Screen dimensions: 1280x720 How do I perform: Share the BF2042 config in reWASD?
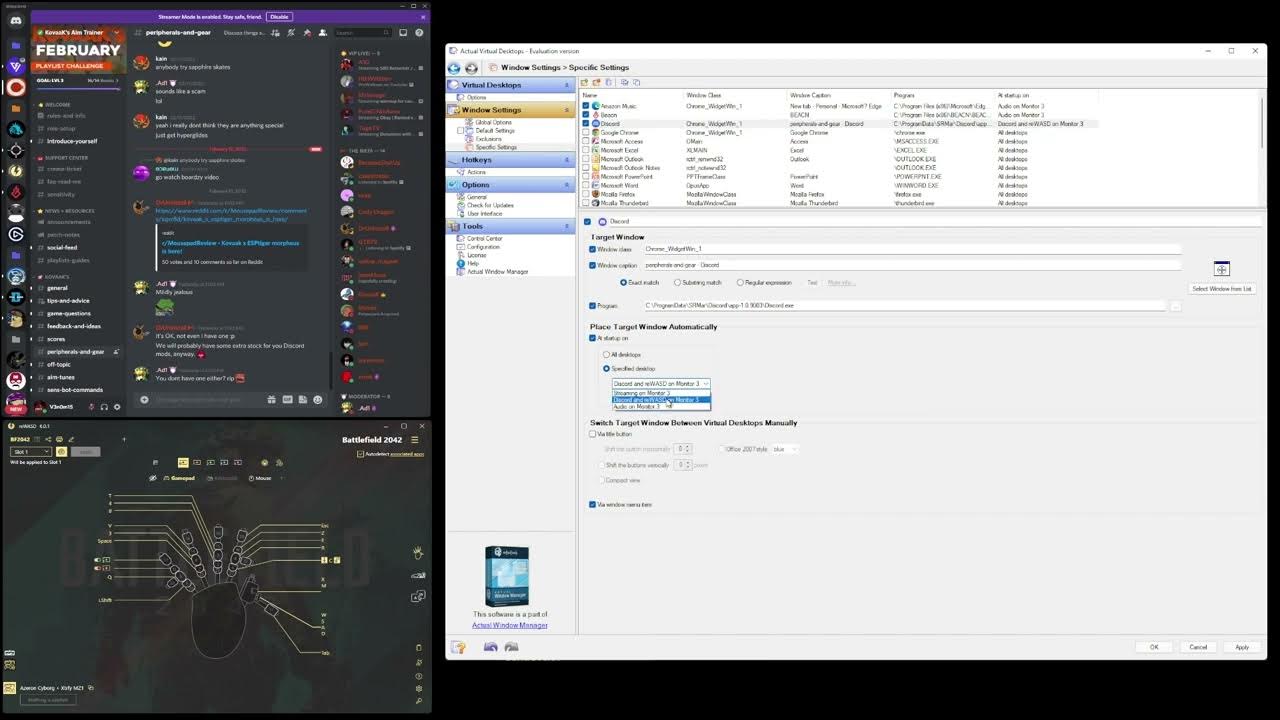pos(48,440)
